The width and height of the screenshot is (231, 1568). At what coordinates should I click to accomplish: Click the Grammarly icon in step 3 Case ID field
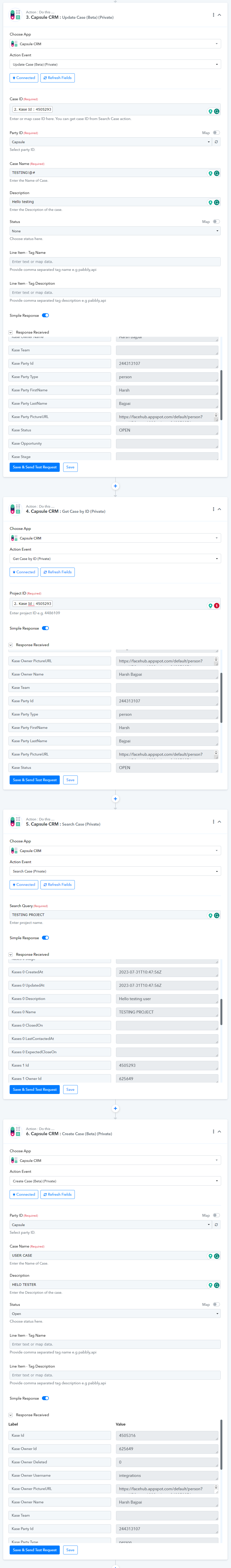[x=217, y=111]
